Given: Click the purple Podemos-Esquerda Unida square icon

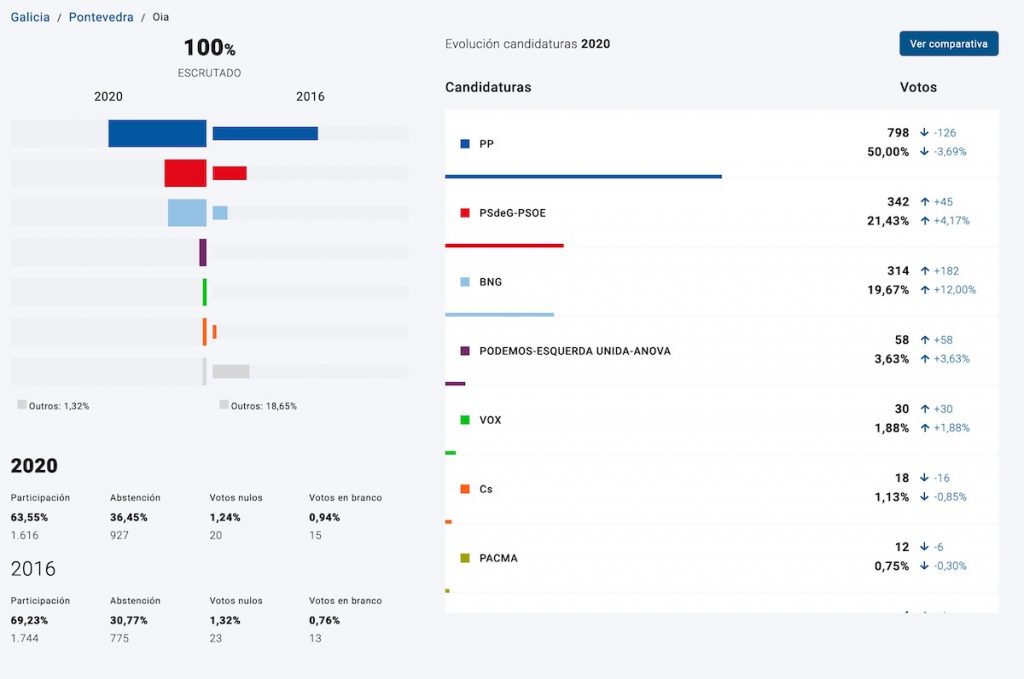Looking at the screenshot, I should click(465, 351).
